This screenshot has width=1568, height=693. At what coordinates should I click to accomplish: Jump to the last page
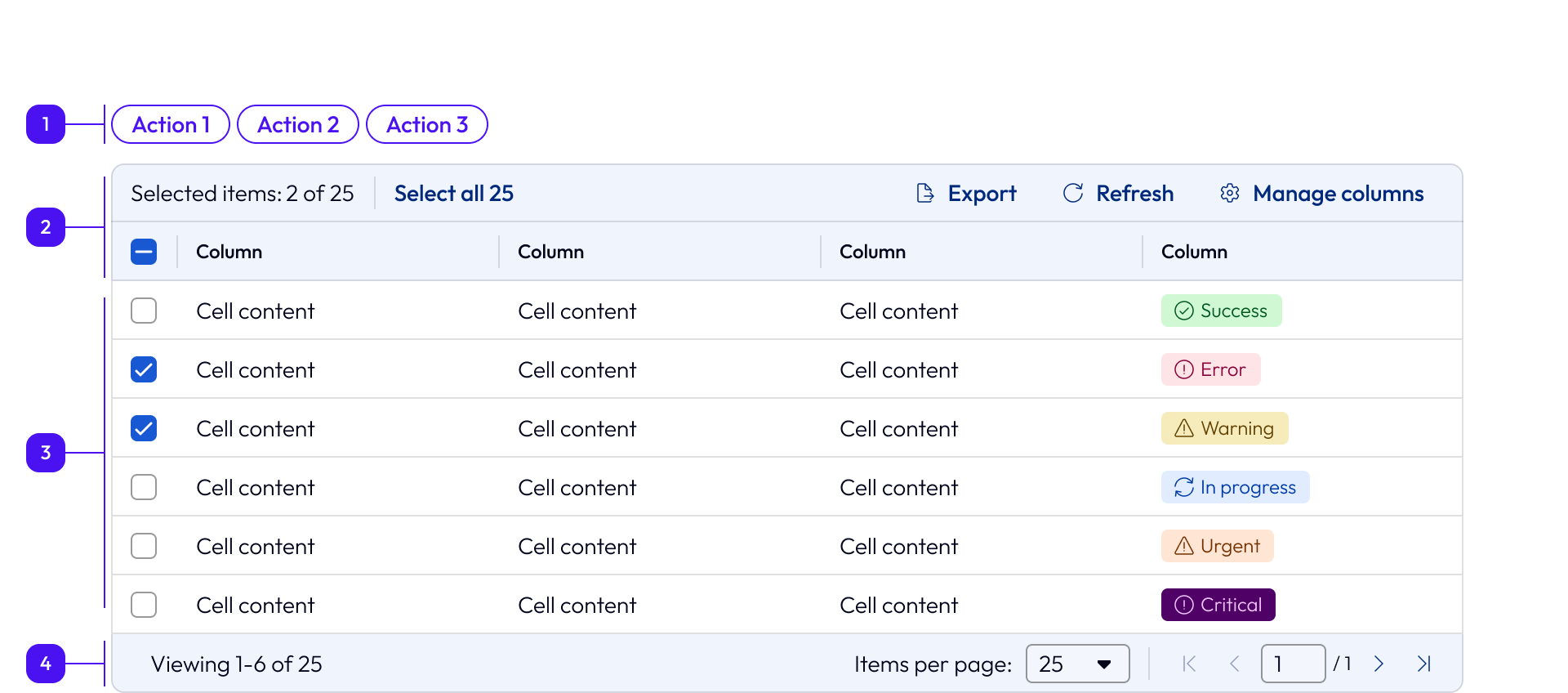(x=1423, y=664)
